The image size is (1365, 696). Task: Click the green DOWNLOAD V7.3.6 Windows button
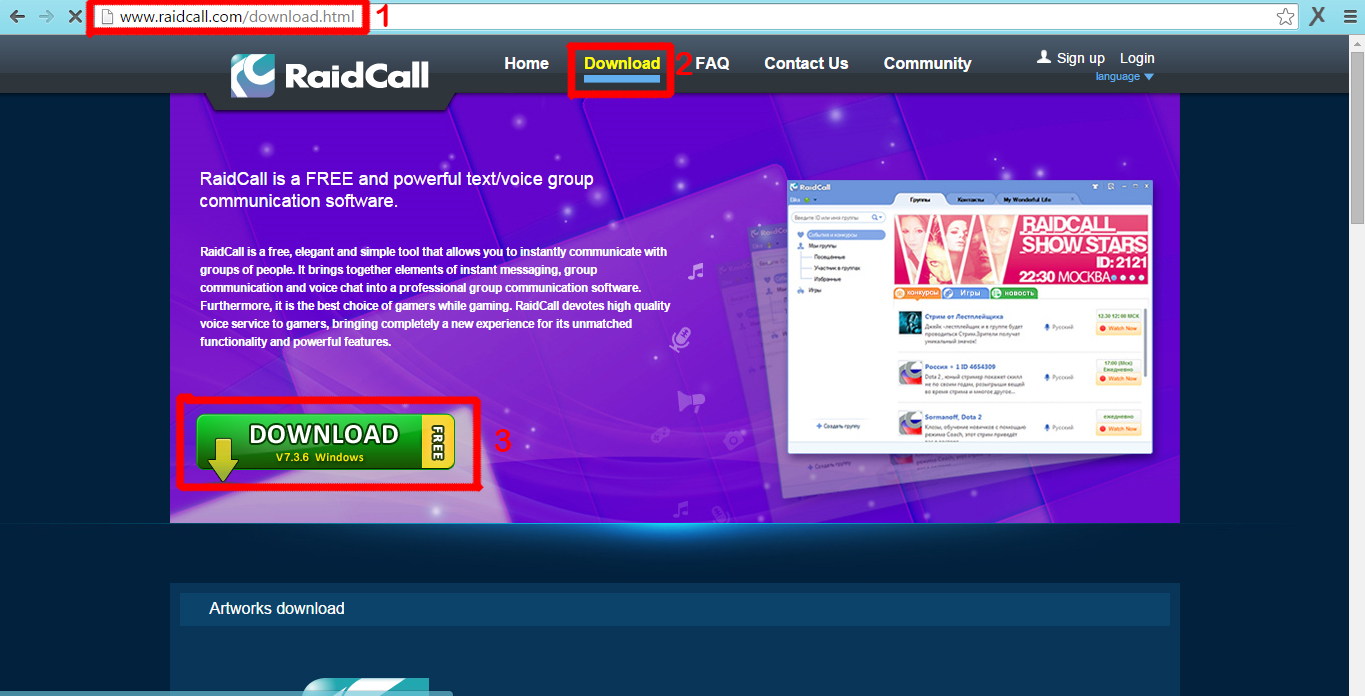(x=325, y=442)
